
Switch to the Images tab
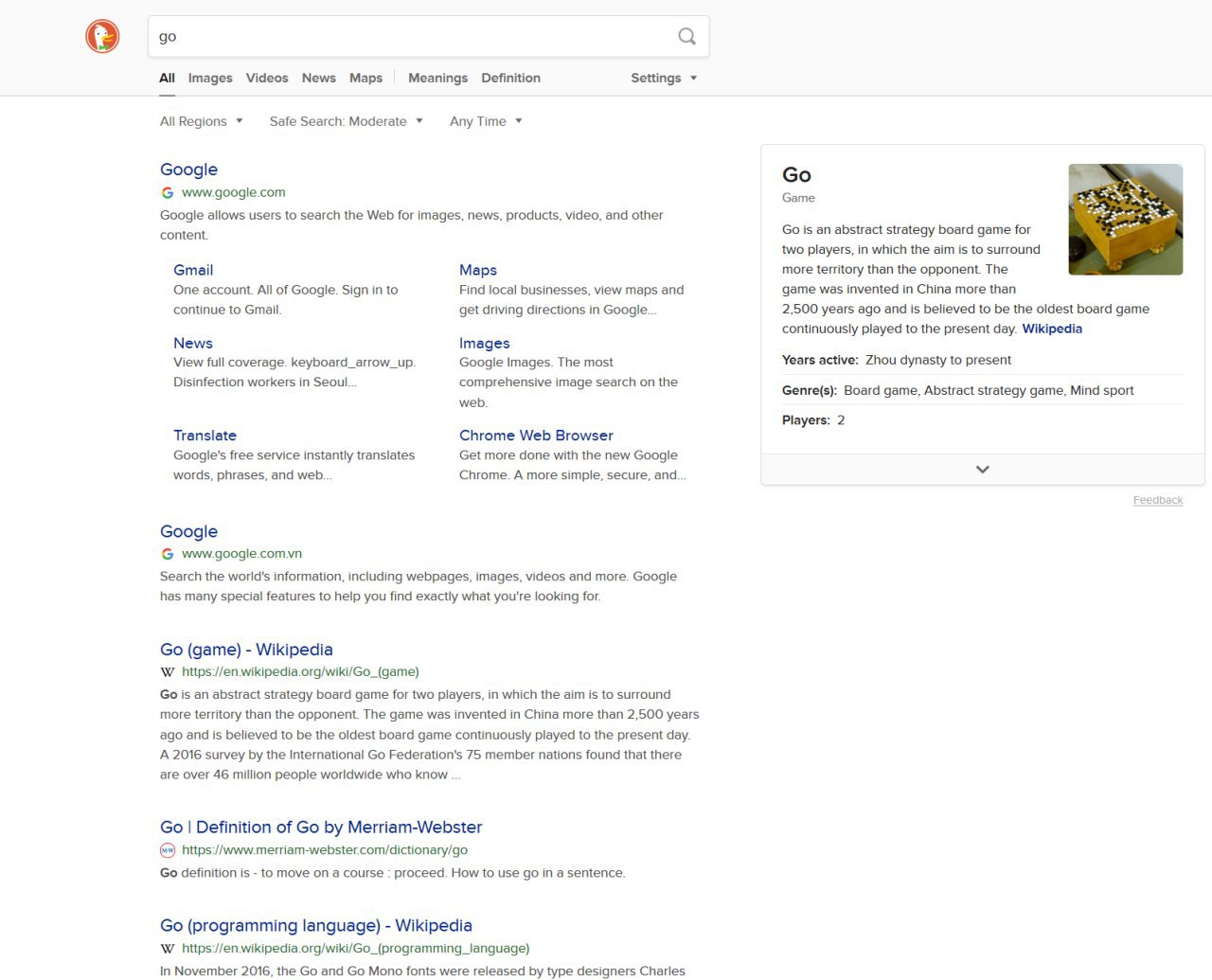[210, 78]
